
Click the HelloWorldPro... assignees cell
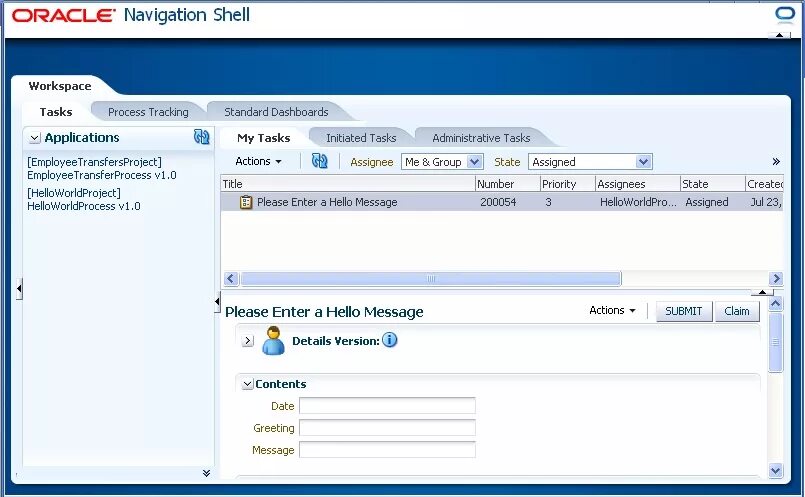click(638, 202)
